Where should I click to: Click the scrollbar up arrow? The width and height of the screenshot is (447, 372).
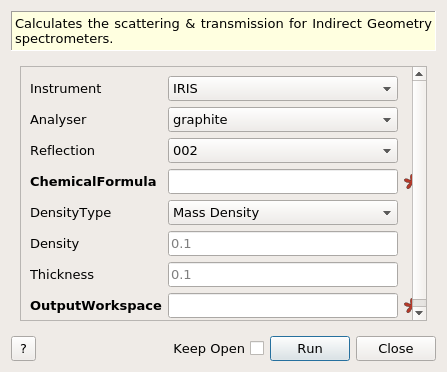[419, 74]
